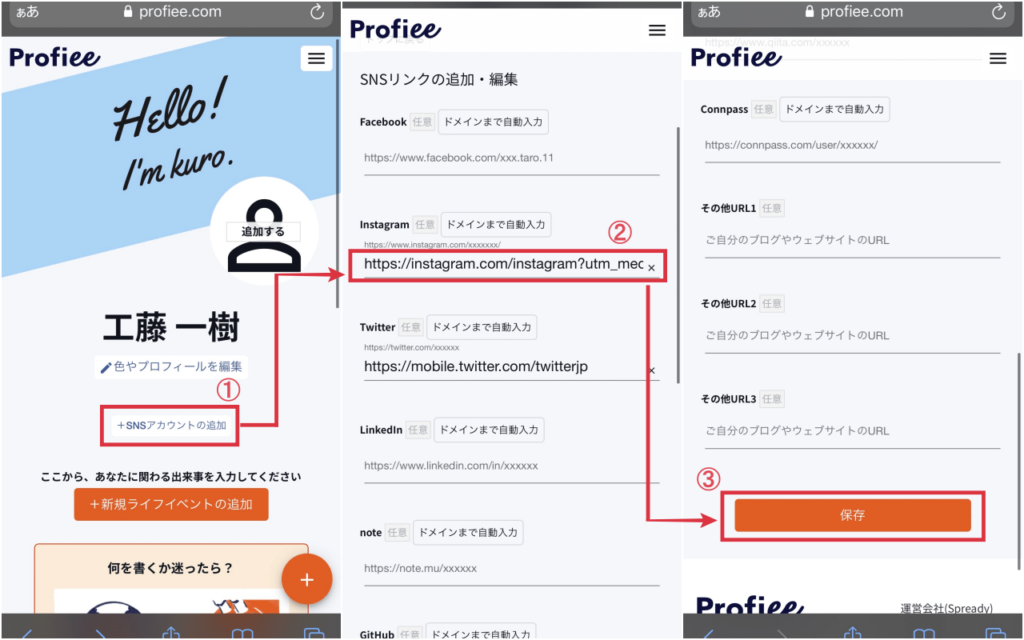1024x640 pixels.
Task: Focus the その他URL3 input field
Action: point(852,431)
